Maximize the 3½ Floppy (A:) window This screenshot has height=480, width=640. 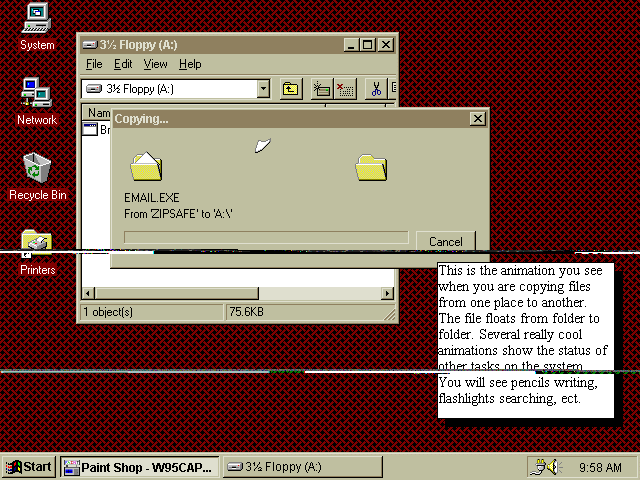click(367, 44)
